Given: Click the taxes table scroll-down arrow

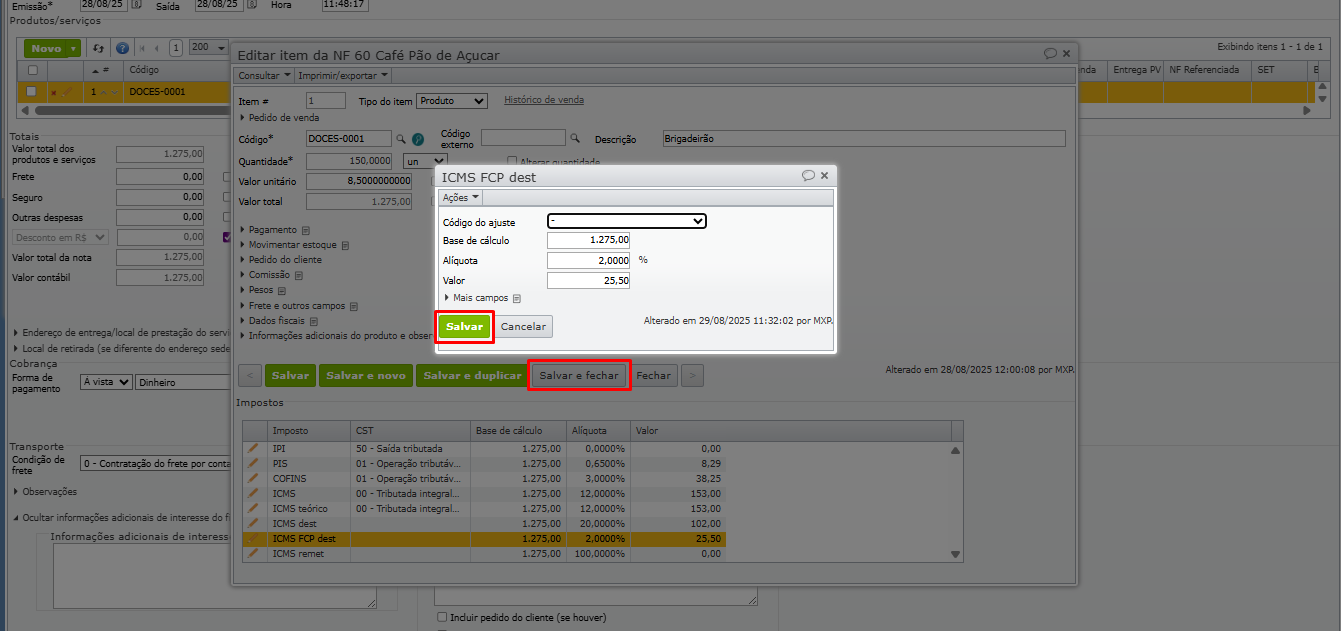Looking at the screenshot, I should (955, 554).
